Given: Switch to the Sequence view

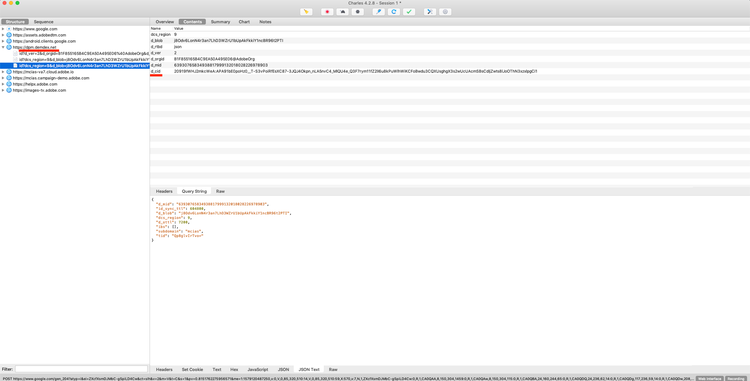Looking at the screenshot, I should coord(44,22).
